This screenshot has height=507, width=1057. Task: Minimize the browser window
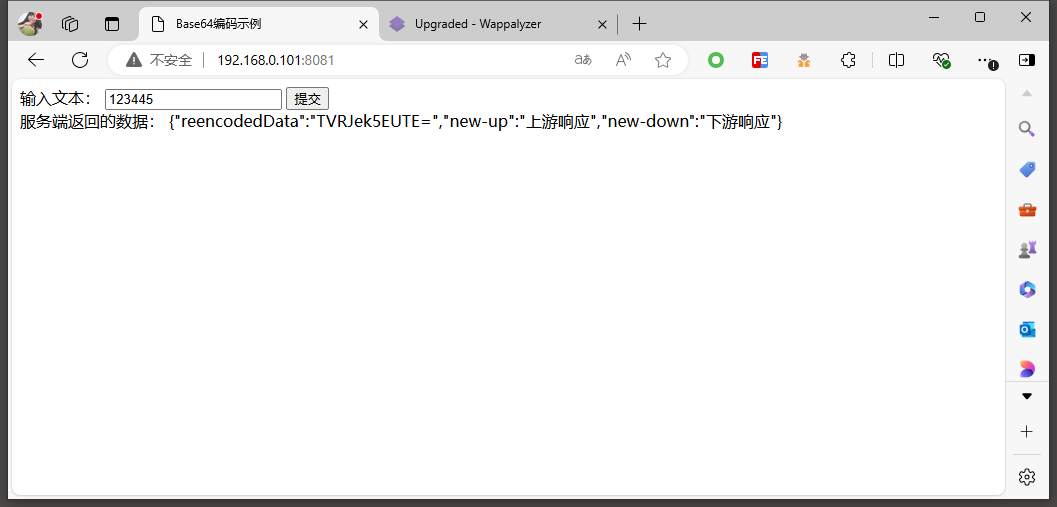(934, 18)
